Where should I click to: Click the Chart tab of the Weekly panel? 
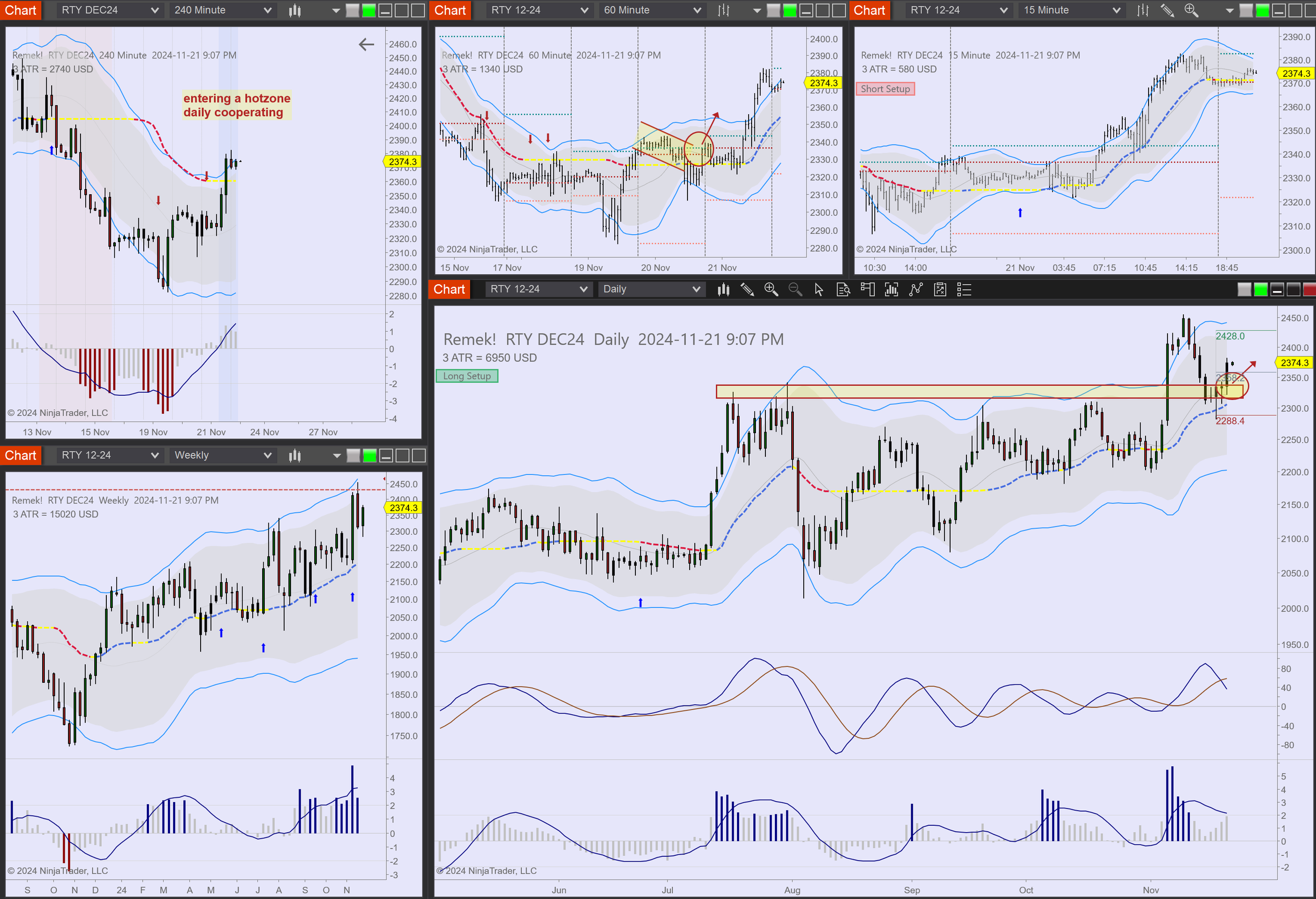click(x=21, y=456)
